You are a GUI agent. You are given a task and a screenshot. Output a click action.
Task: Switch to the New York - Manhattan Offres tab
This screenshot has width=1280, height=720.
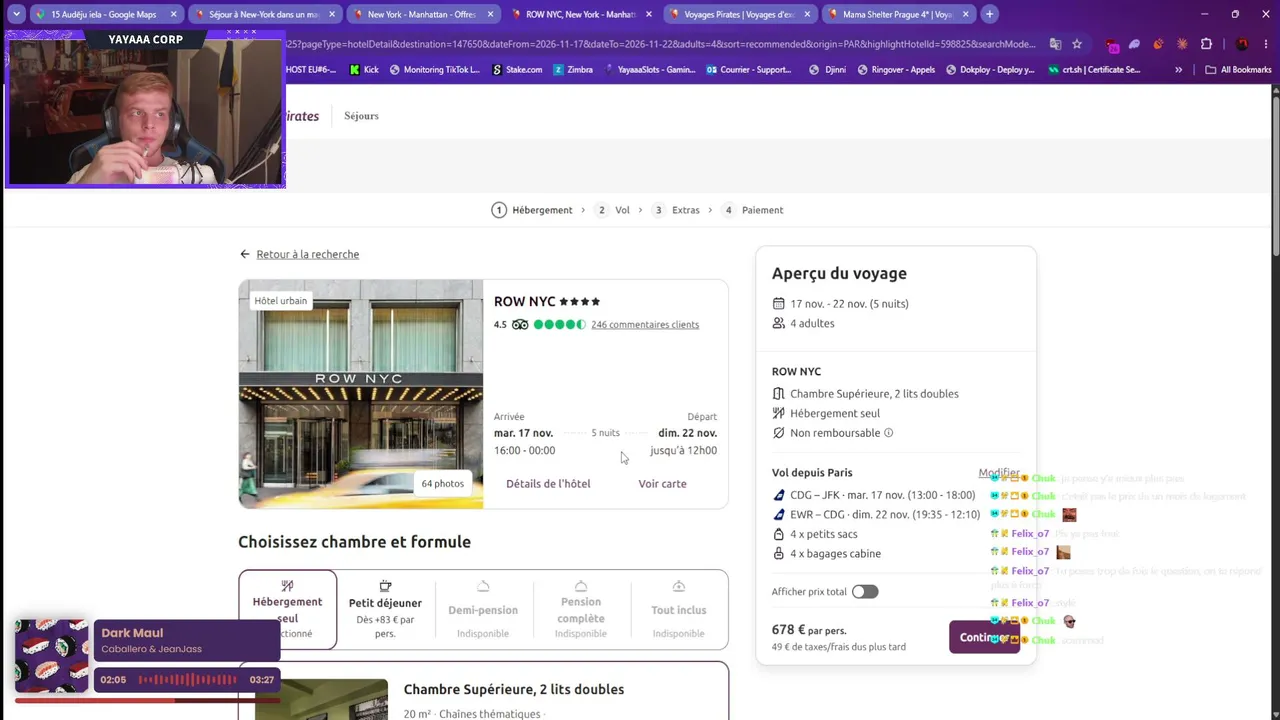point(422,14)
